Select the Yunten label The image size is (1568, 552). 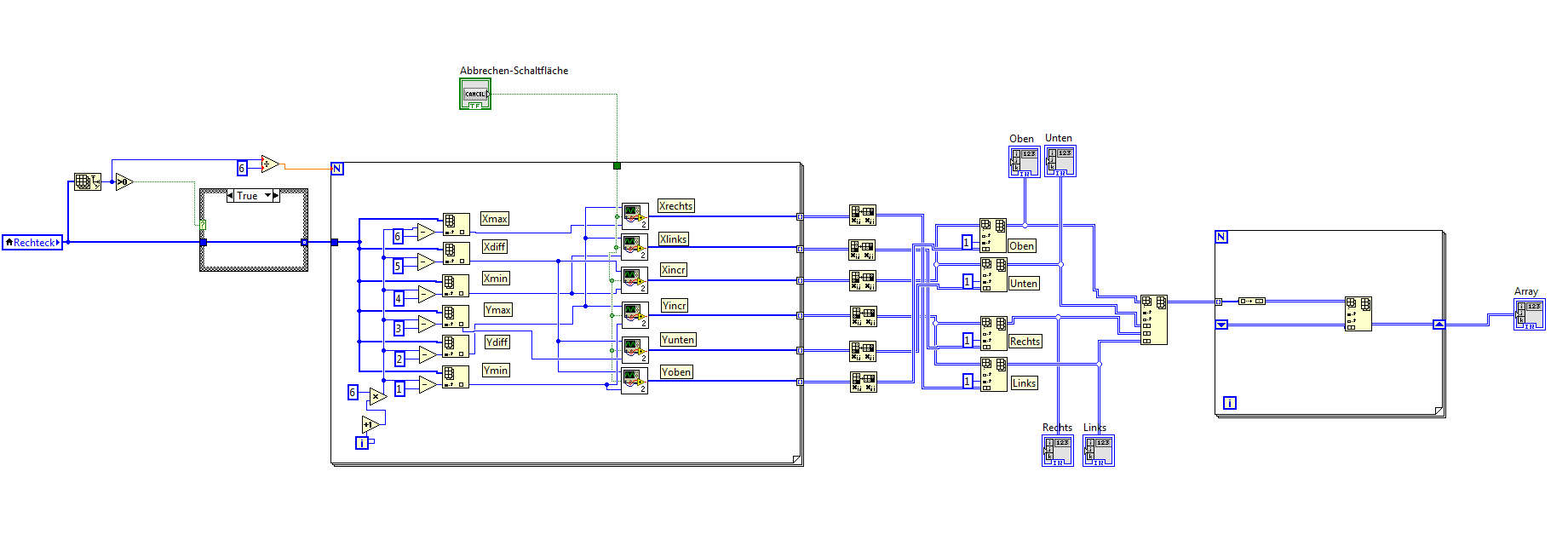[678, 340]
